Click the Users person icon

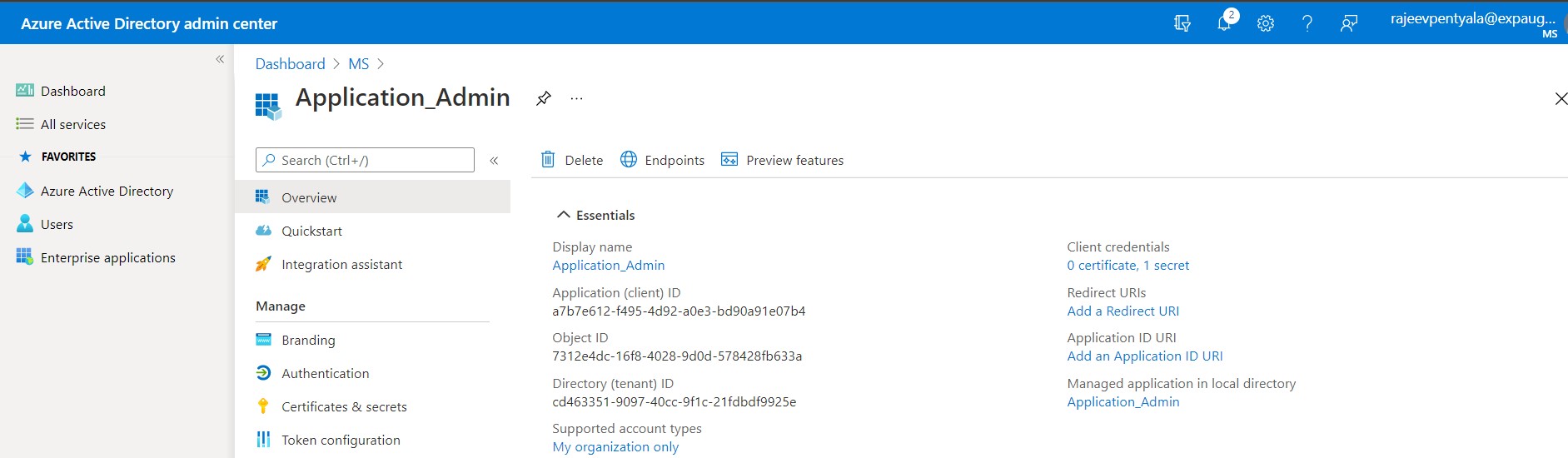25,224
